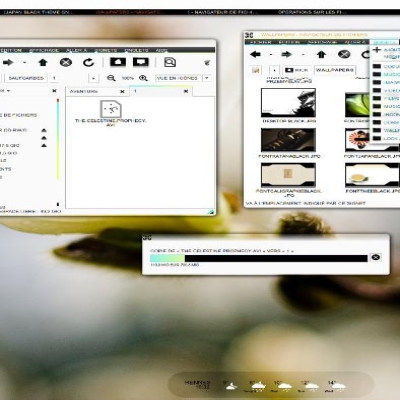Screen dimensions: 400x400
Task: Toggle text location entry in Wallpapers window
Action: tap(256, 70)
